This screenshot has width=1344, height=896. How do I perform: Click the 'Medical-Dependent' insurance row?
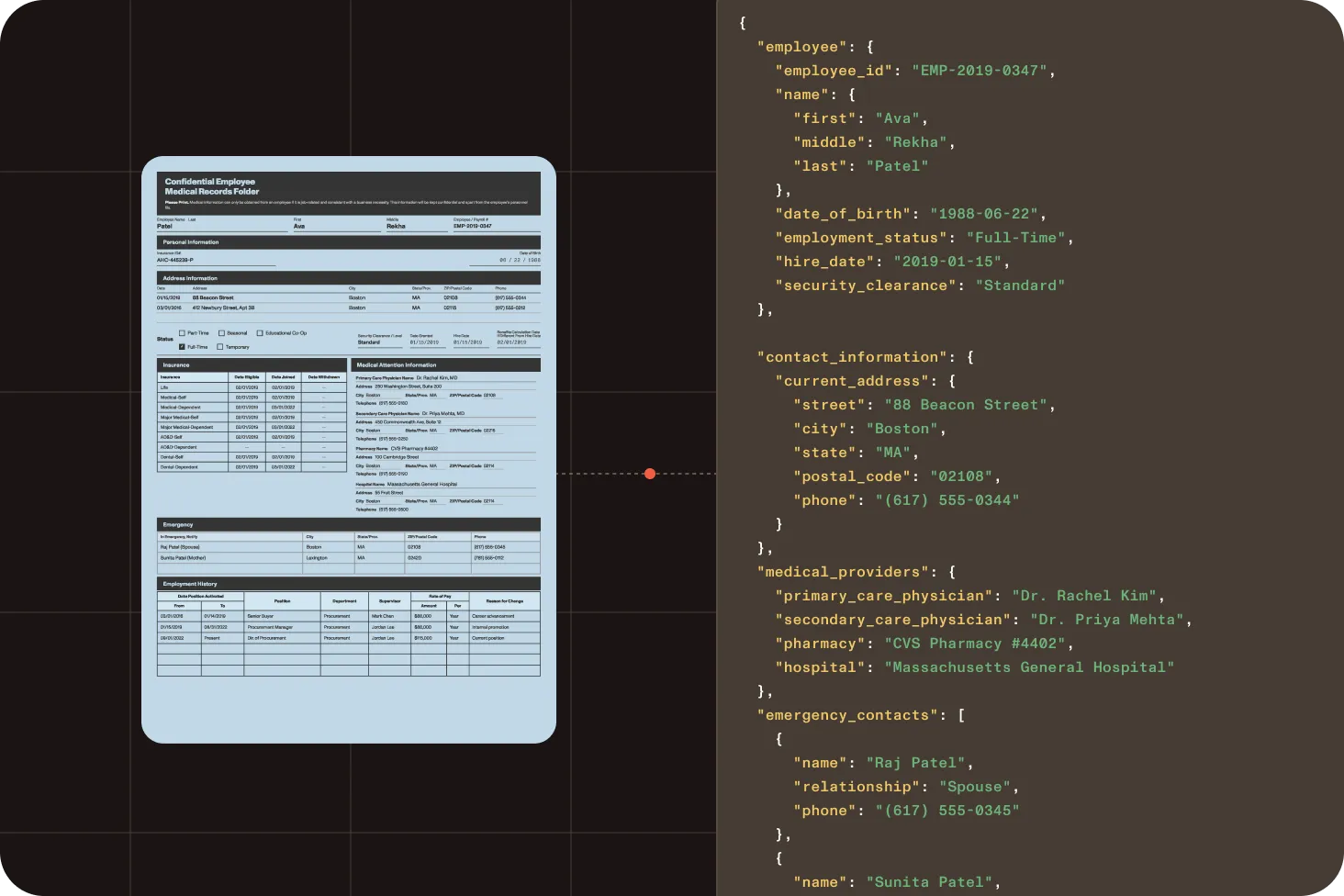pos(252,407)
